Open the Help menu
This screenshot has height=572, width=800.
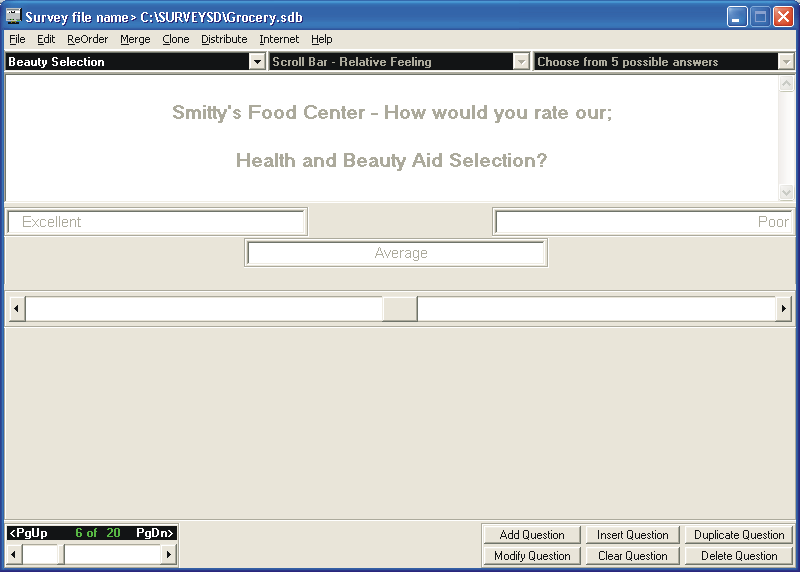(x=321, y=39)
